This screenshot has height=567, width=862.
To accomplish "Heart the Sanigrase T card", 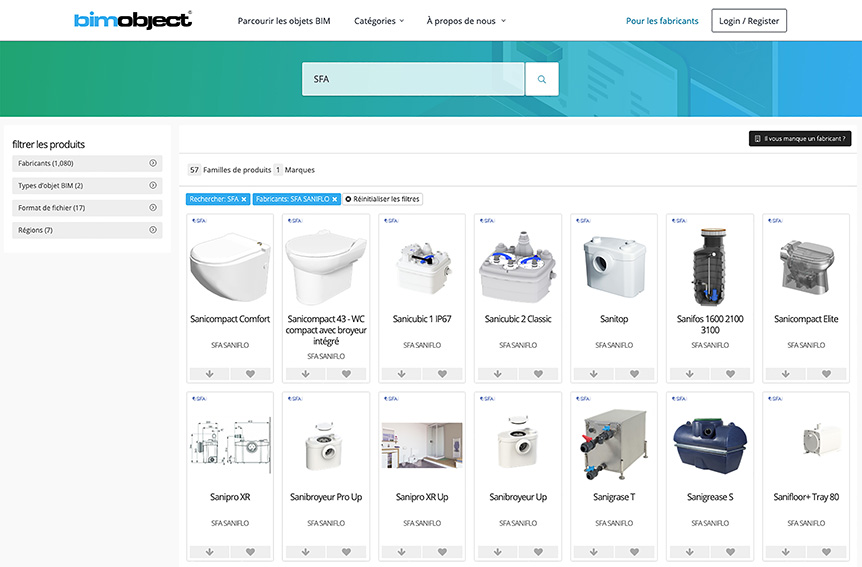I will 634,552.
